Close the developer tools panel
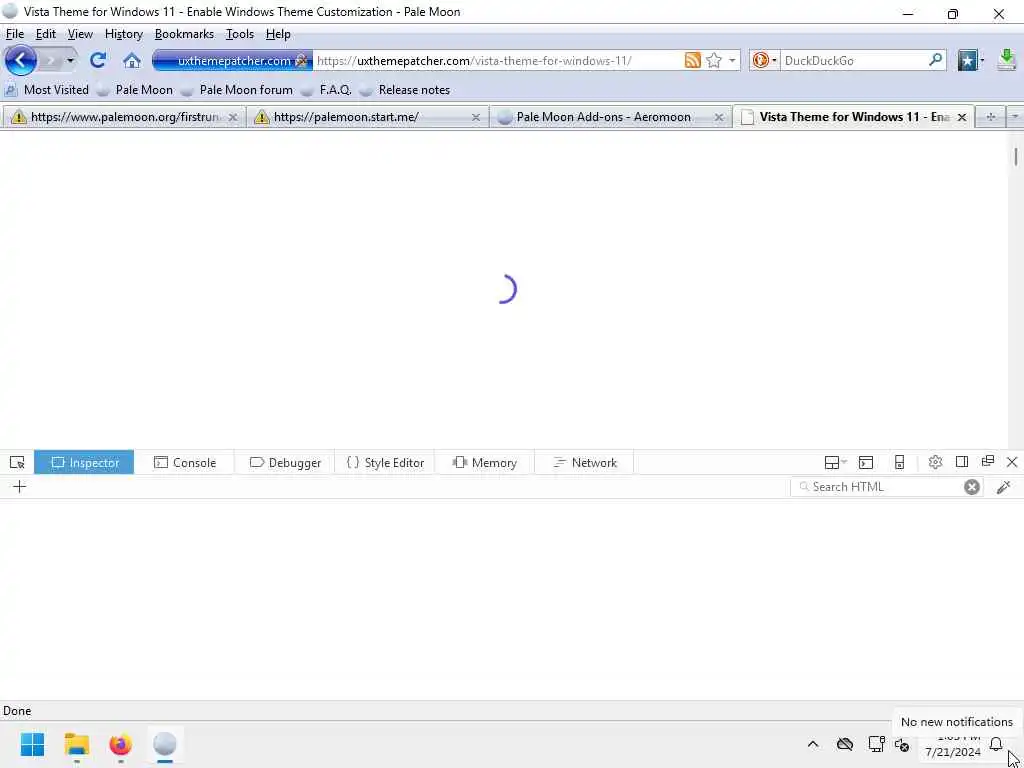 [1012, 462]
